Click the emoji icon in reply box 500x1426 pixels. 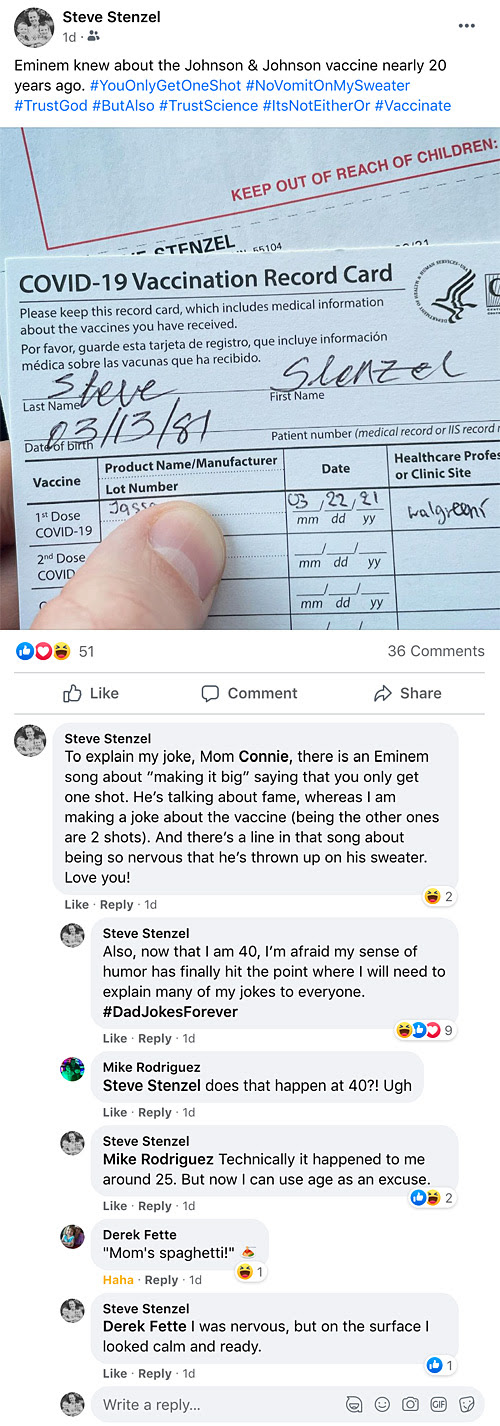pos(381,1404)
